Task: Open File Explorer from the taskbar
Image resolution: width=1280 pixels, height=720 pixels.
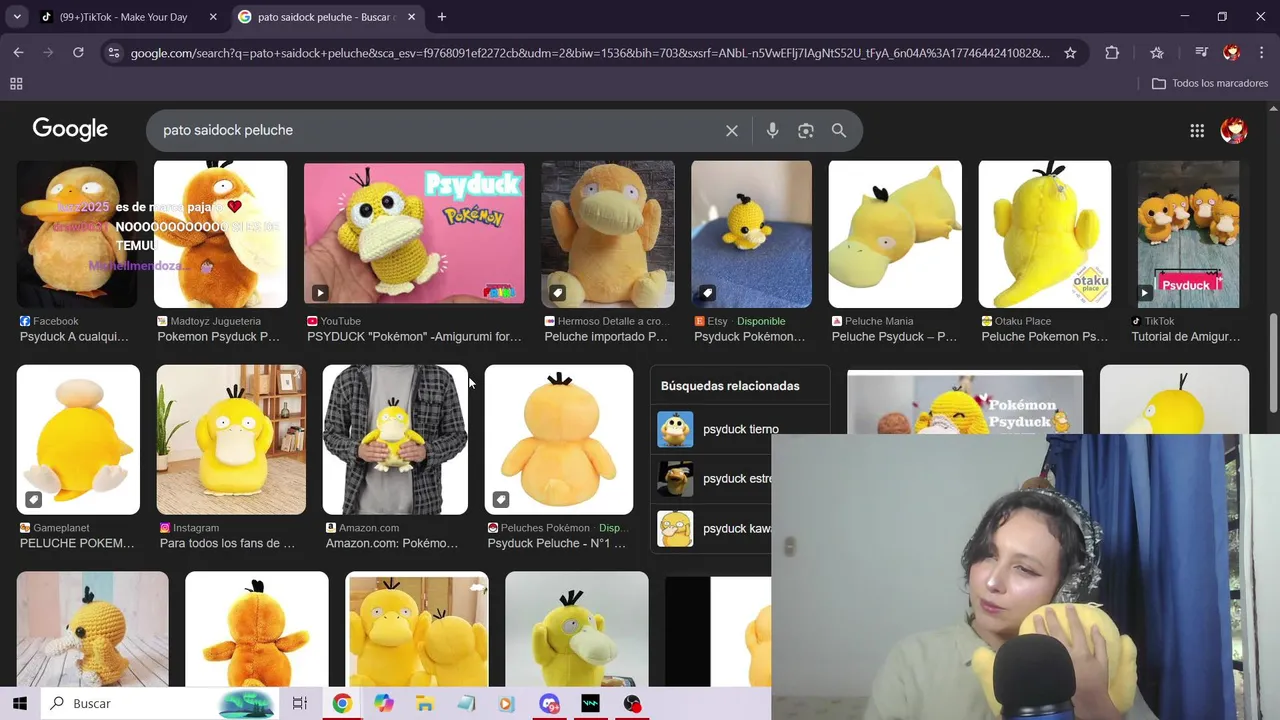Action: 425,703
